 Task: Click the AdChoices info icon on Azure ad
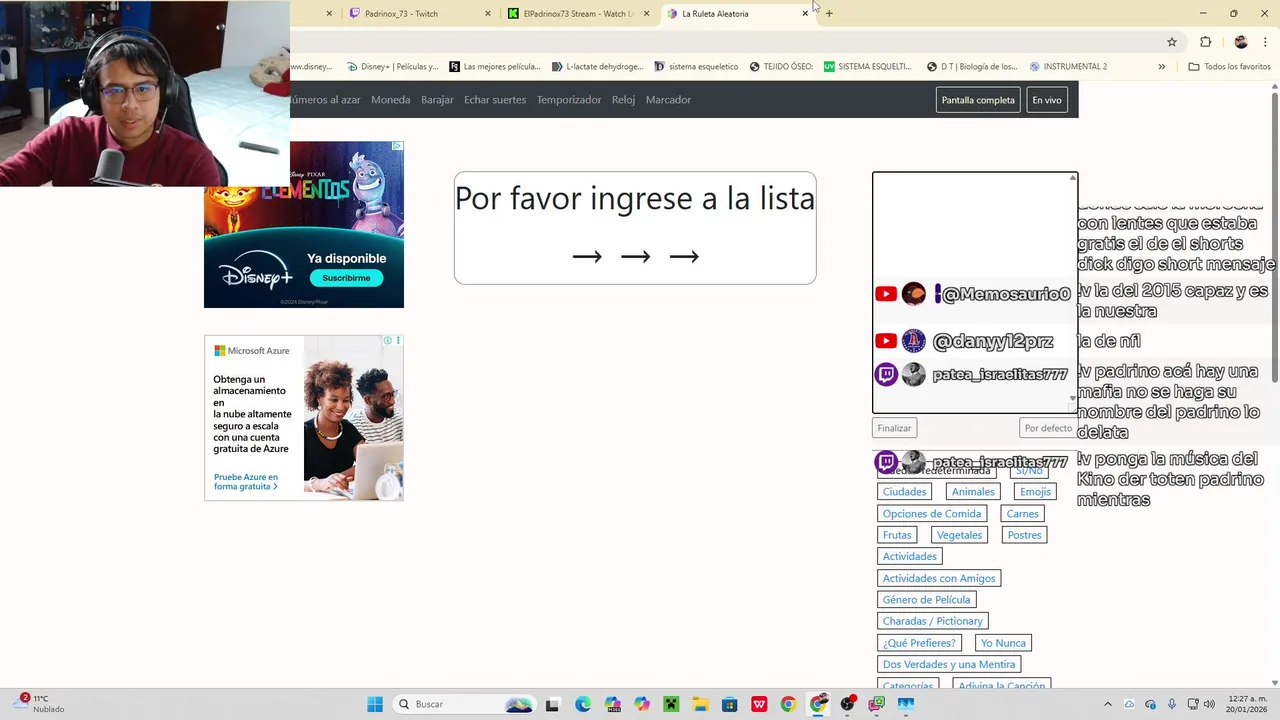pyautogui.click(x=388, y=340)
